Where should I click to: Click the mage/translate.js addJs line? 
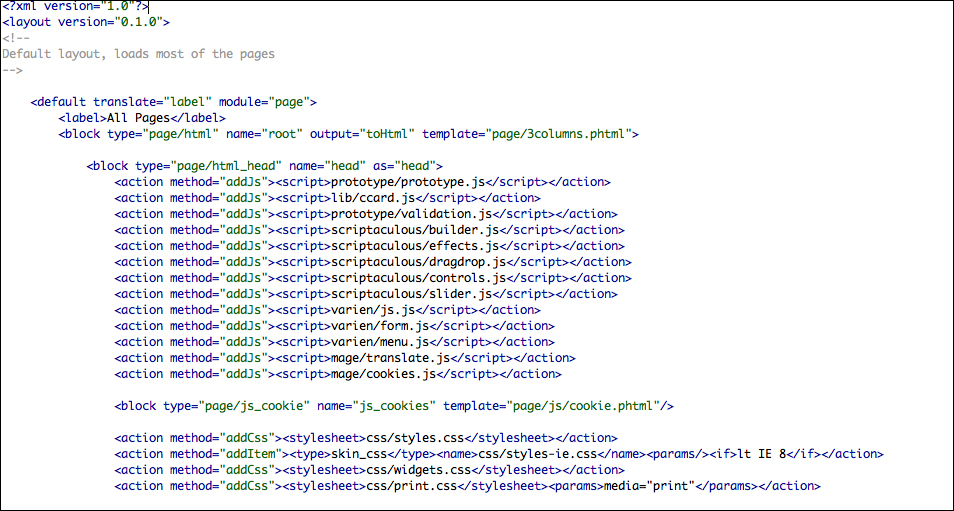click(345, 358)
